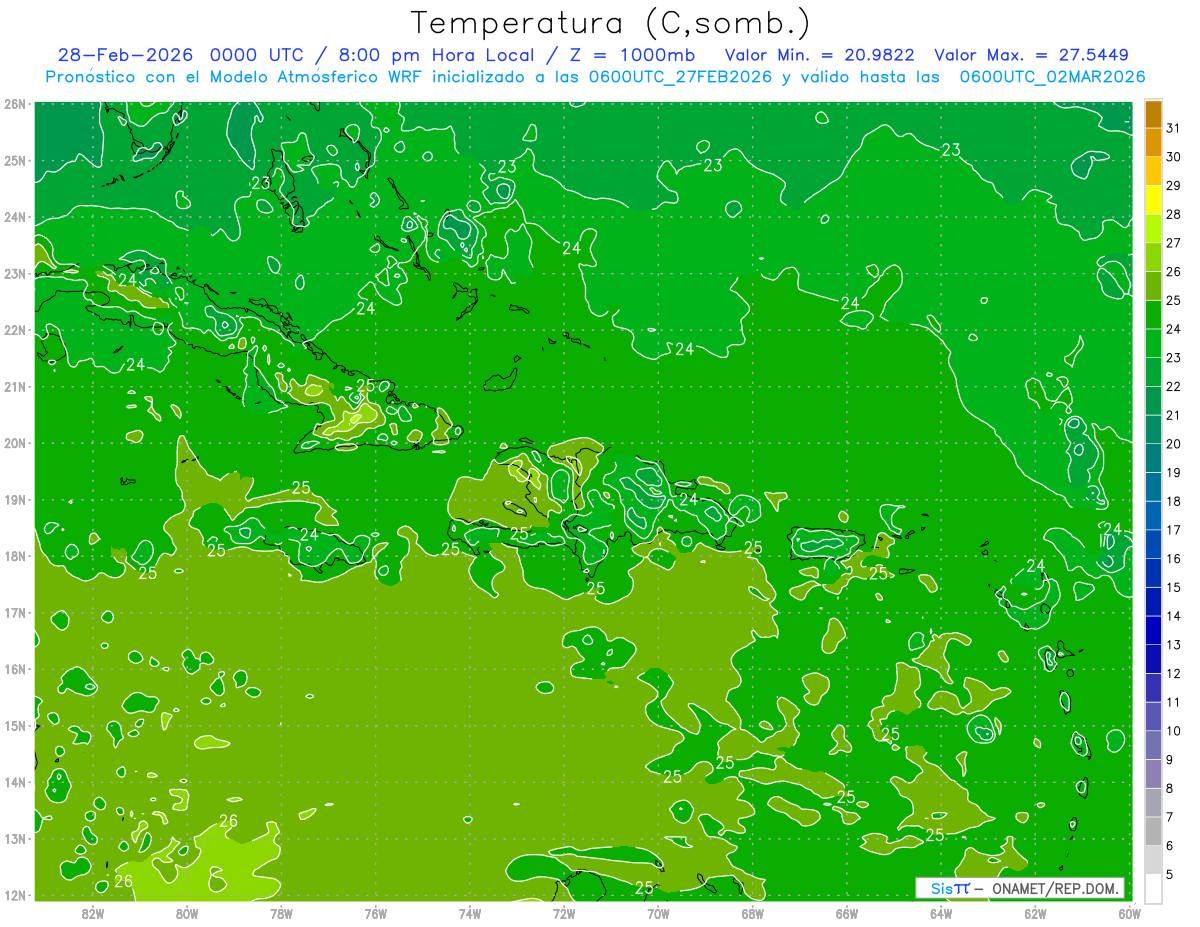1200x927 pixels.
Task: Click the '68W' longitude axis label
Action: 752,913
